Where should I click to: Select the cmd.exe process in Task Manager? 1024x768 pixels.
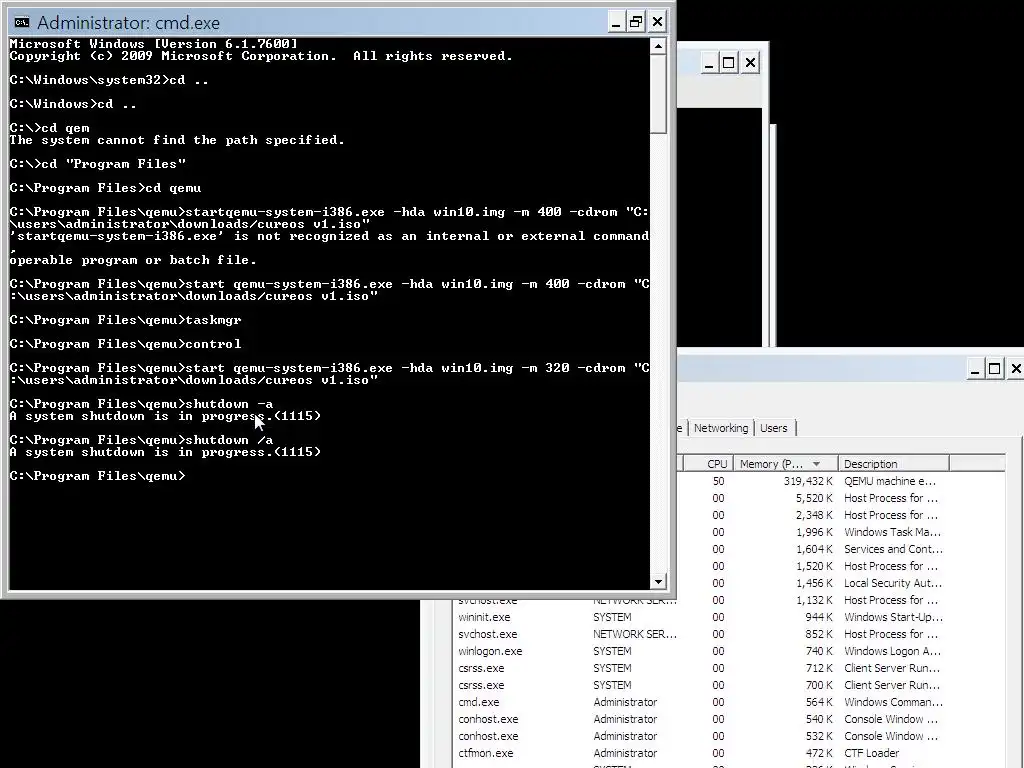479,702
